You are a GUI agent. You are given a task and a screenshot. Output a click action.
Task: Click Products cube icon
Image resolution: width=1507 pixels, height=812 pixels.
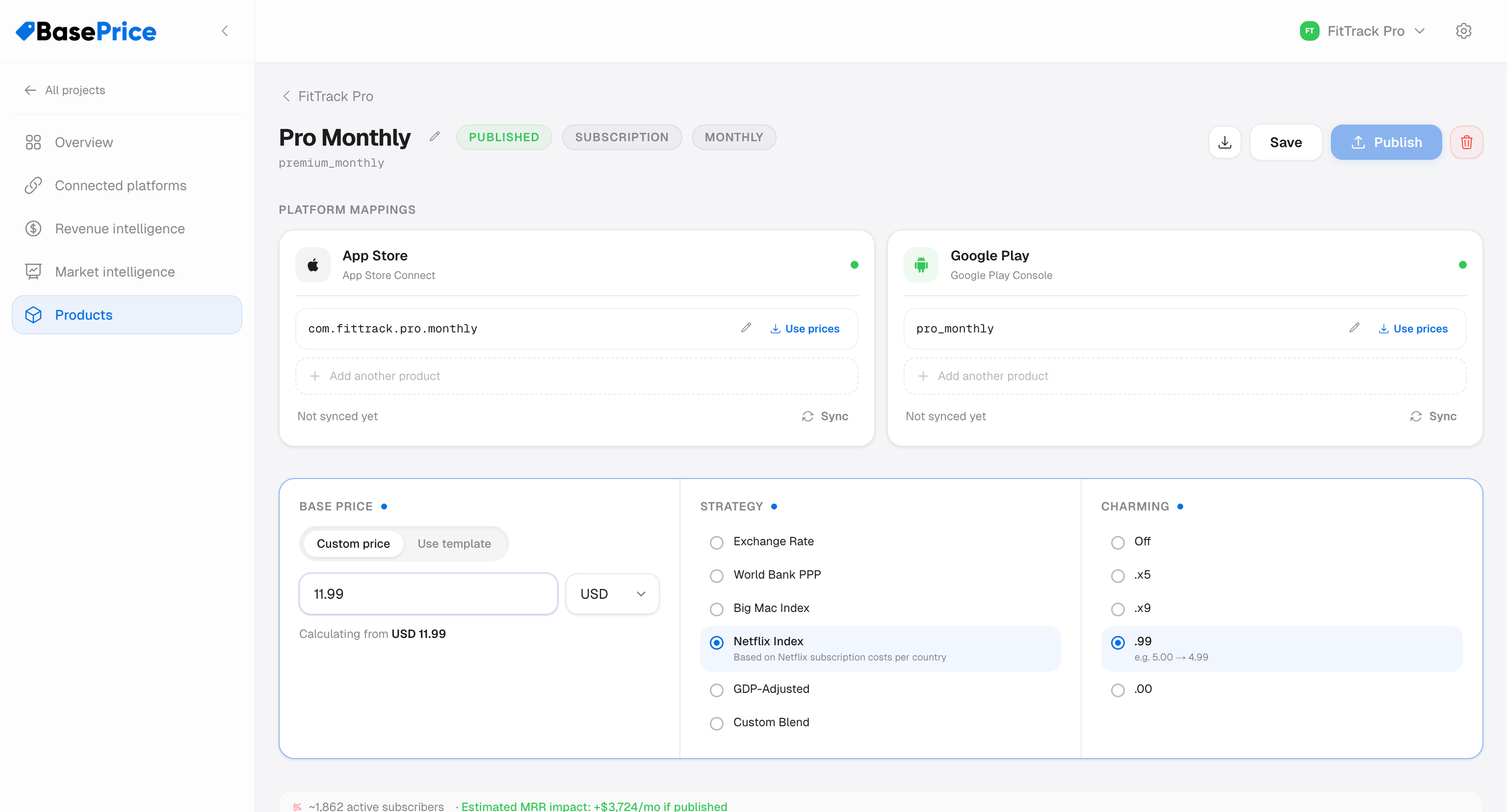33,314
